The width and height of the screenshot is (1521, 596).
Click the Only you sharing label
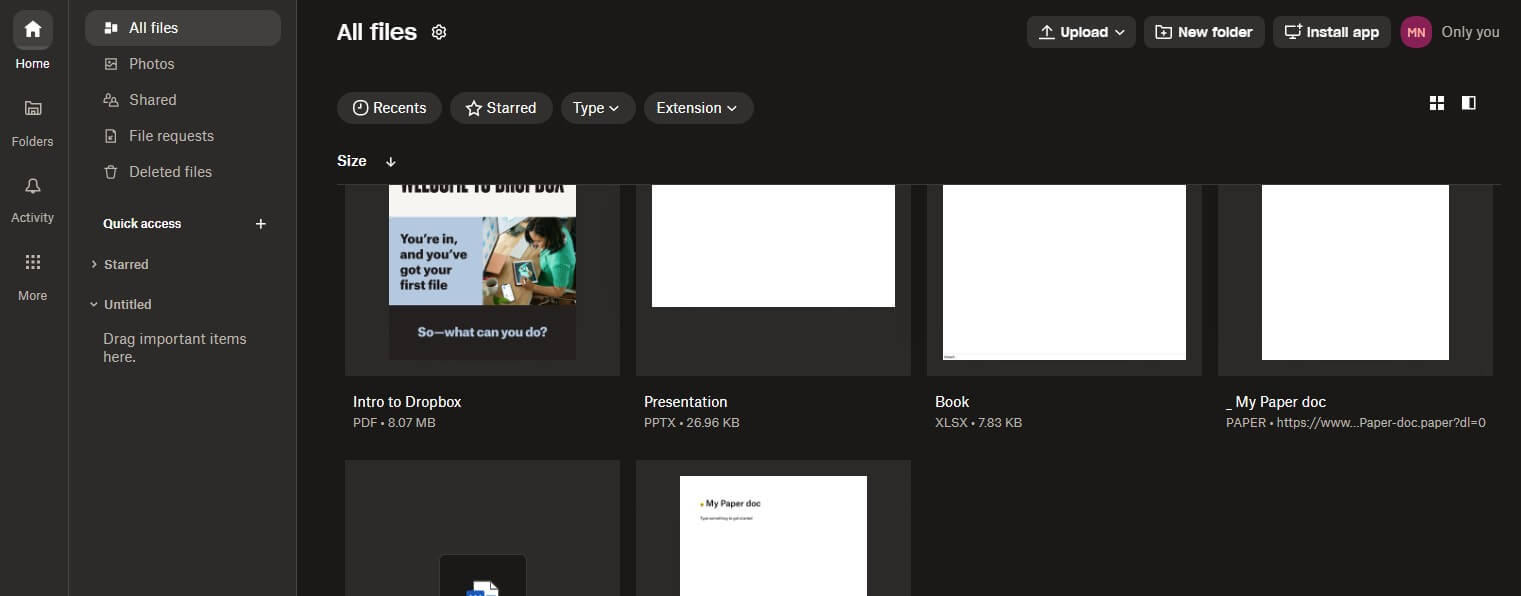pyautogui.click(x=1470, y=32)
